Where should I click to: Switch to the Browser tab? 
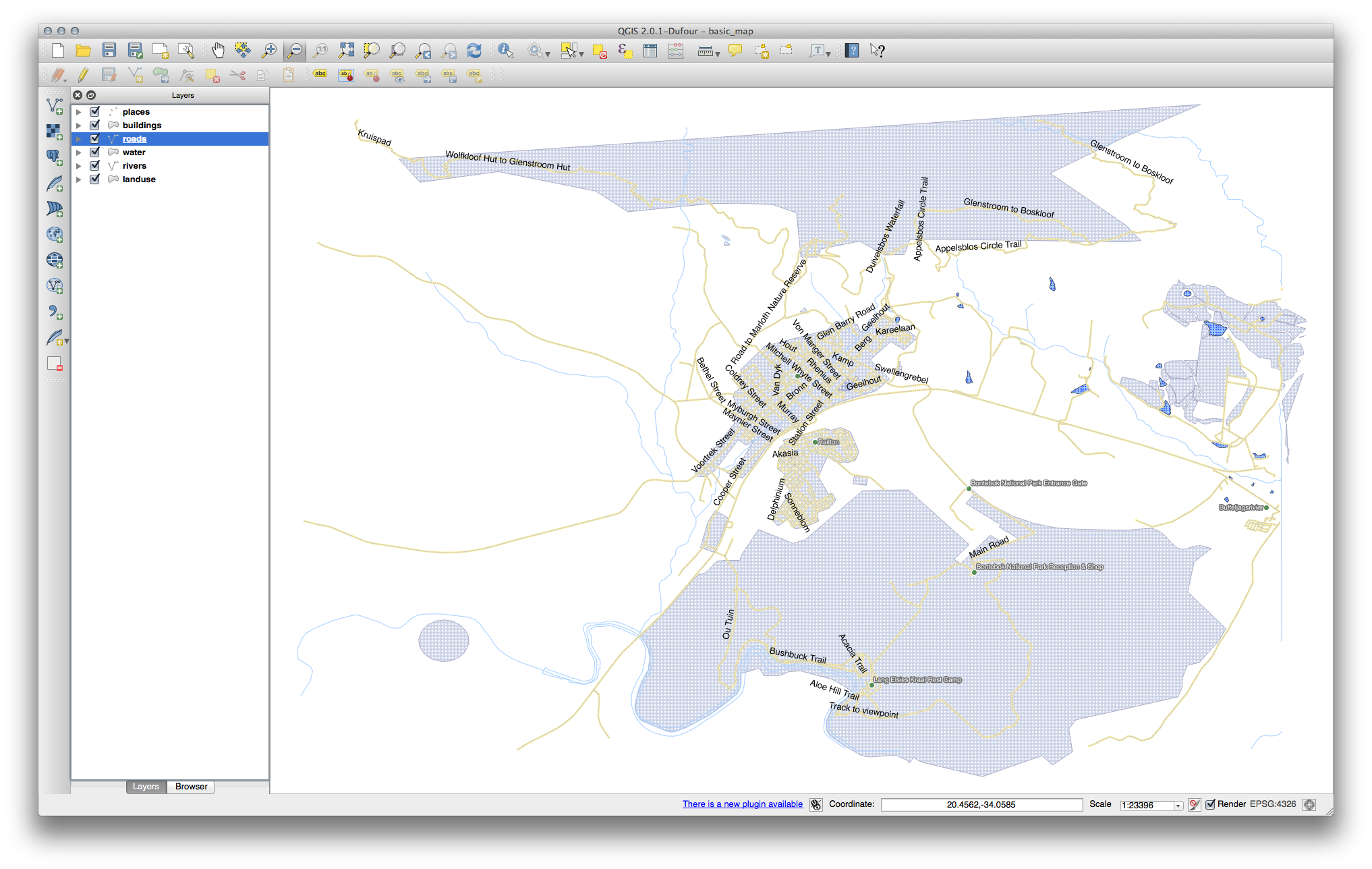(191, 787)
